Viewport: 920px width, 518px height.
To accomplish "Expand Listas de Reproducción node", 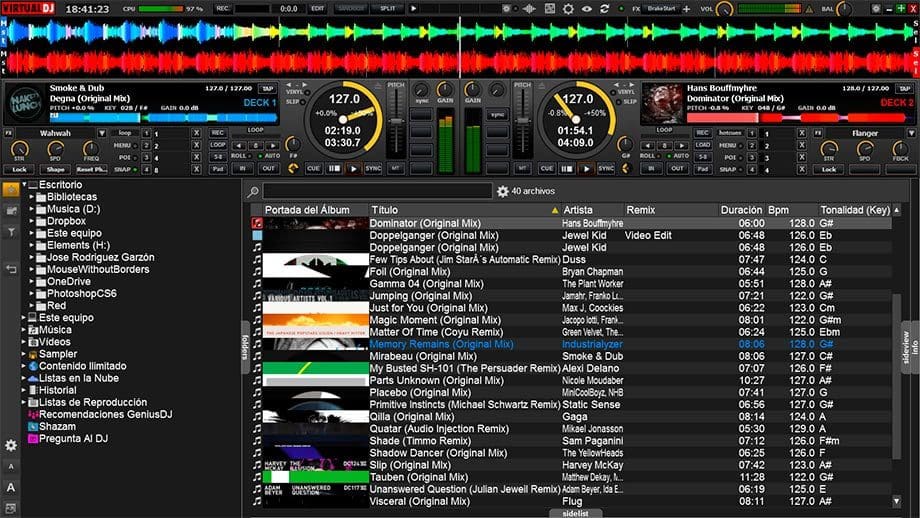I will [24, 402].
